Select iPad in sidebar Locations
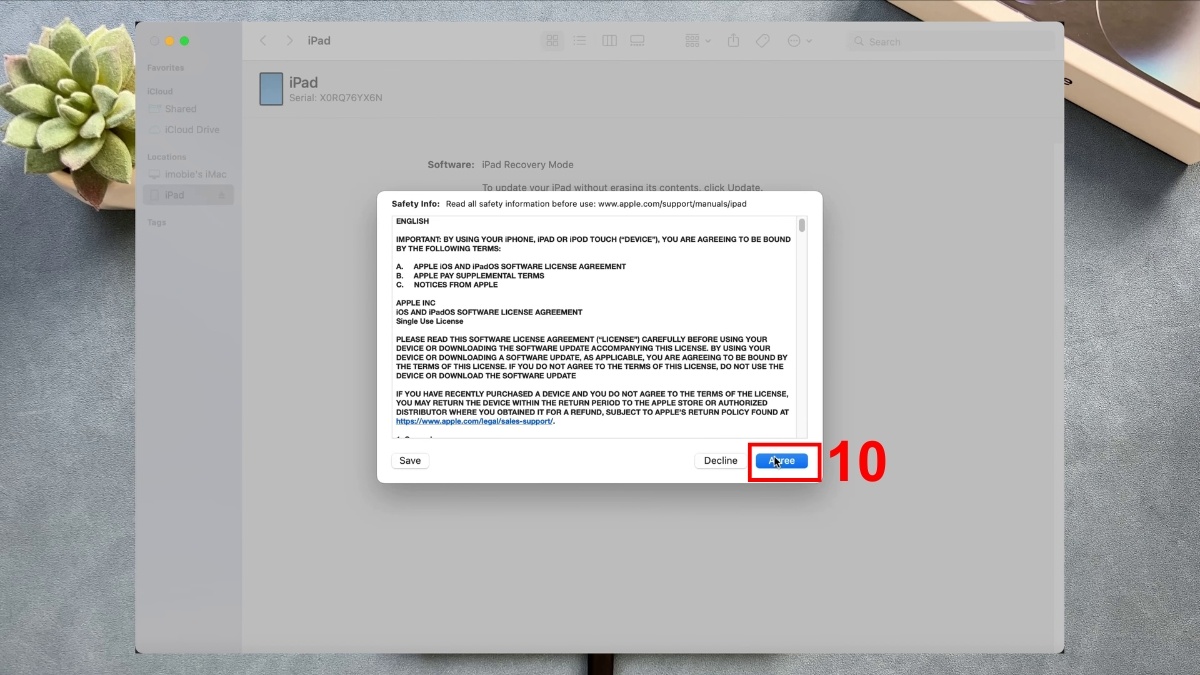 point(188,195)
